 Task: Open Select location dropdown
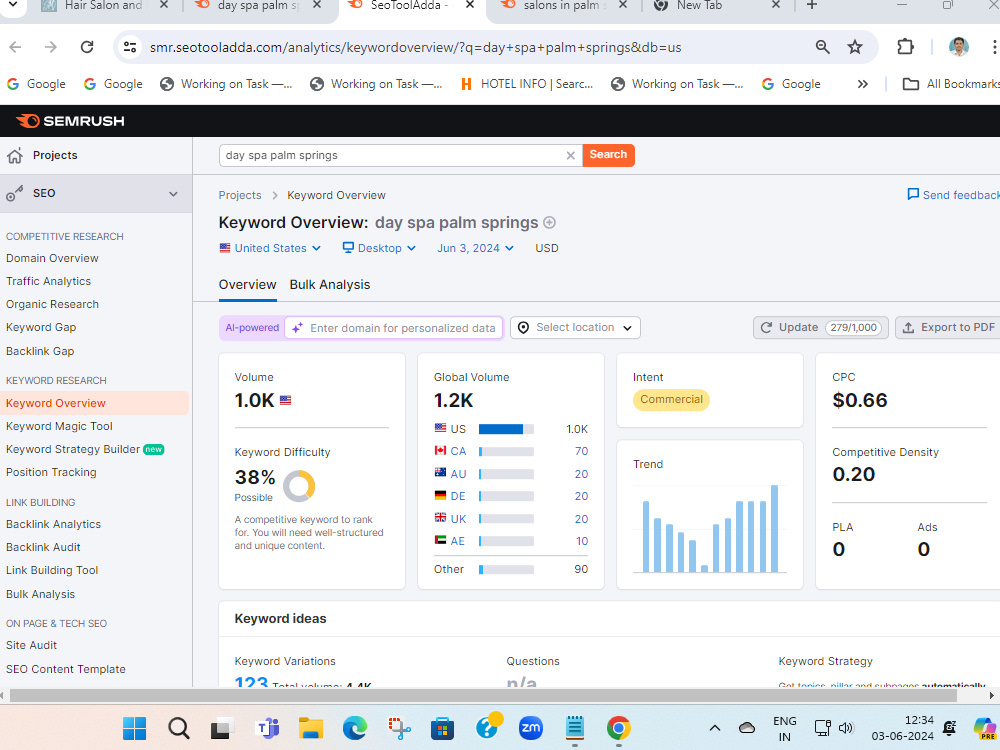point(575,327)
